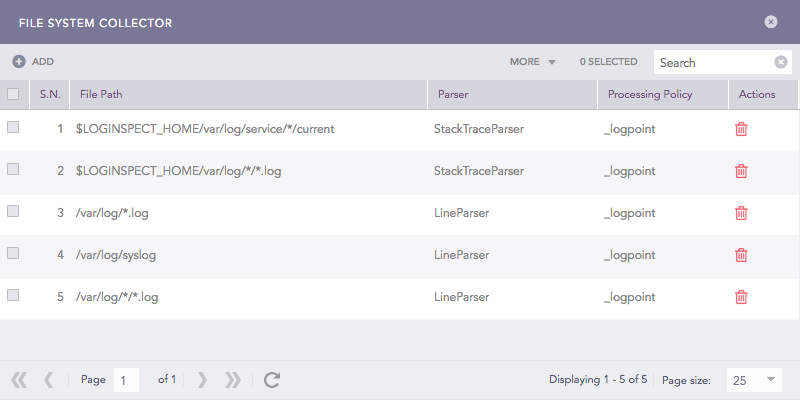Go to the next page
This screenshot has height=400, width=800.
203,380
